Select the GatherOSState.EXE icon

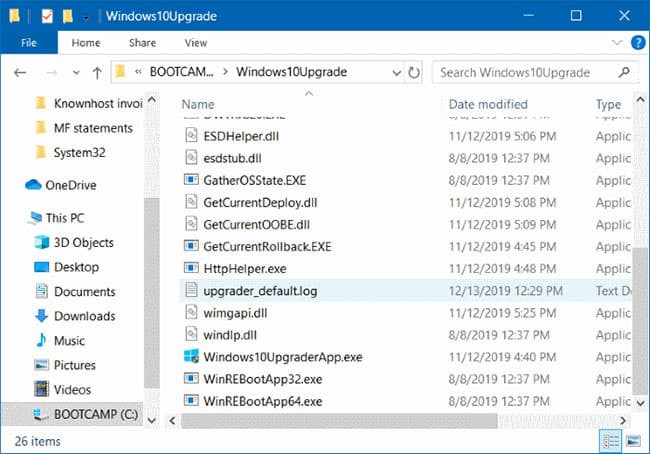(x=191, y=180)
